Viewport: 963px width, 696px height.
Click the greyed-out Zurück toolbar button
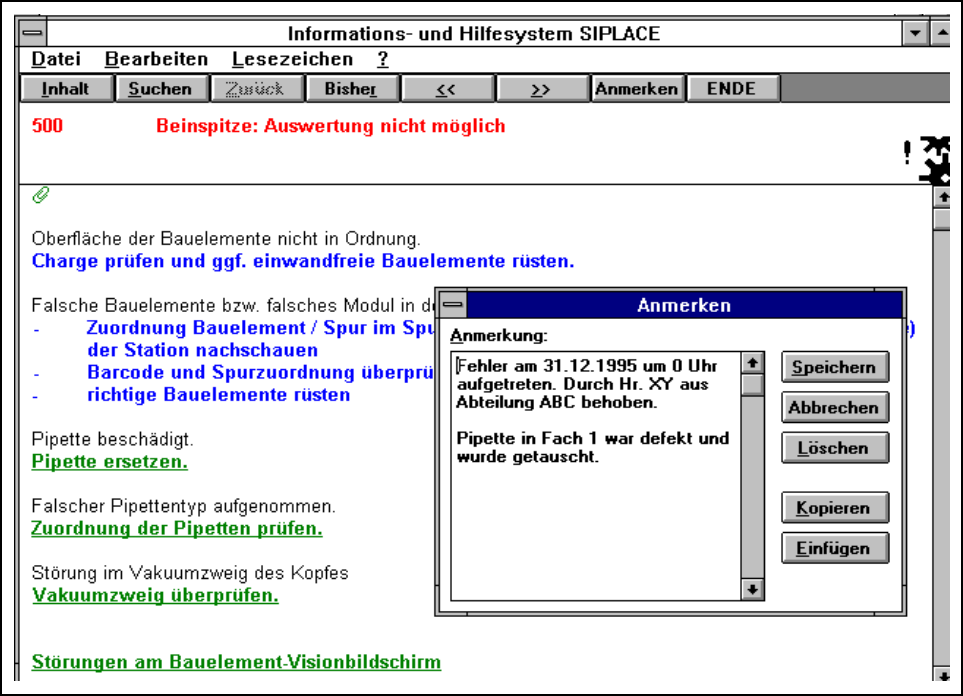[255, 89]
